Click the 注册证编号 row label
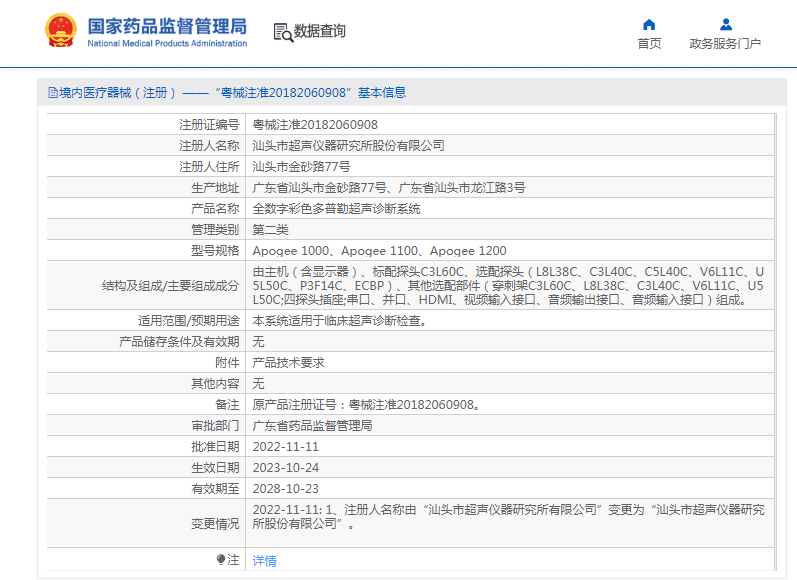 209,125
